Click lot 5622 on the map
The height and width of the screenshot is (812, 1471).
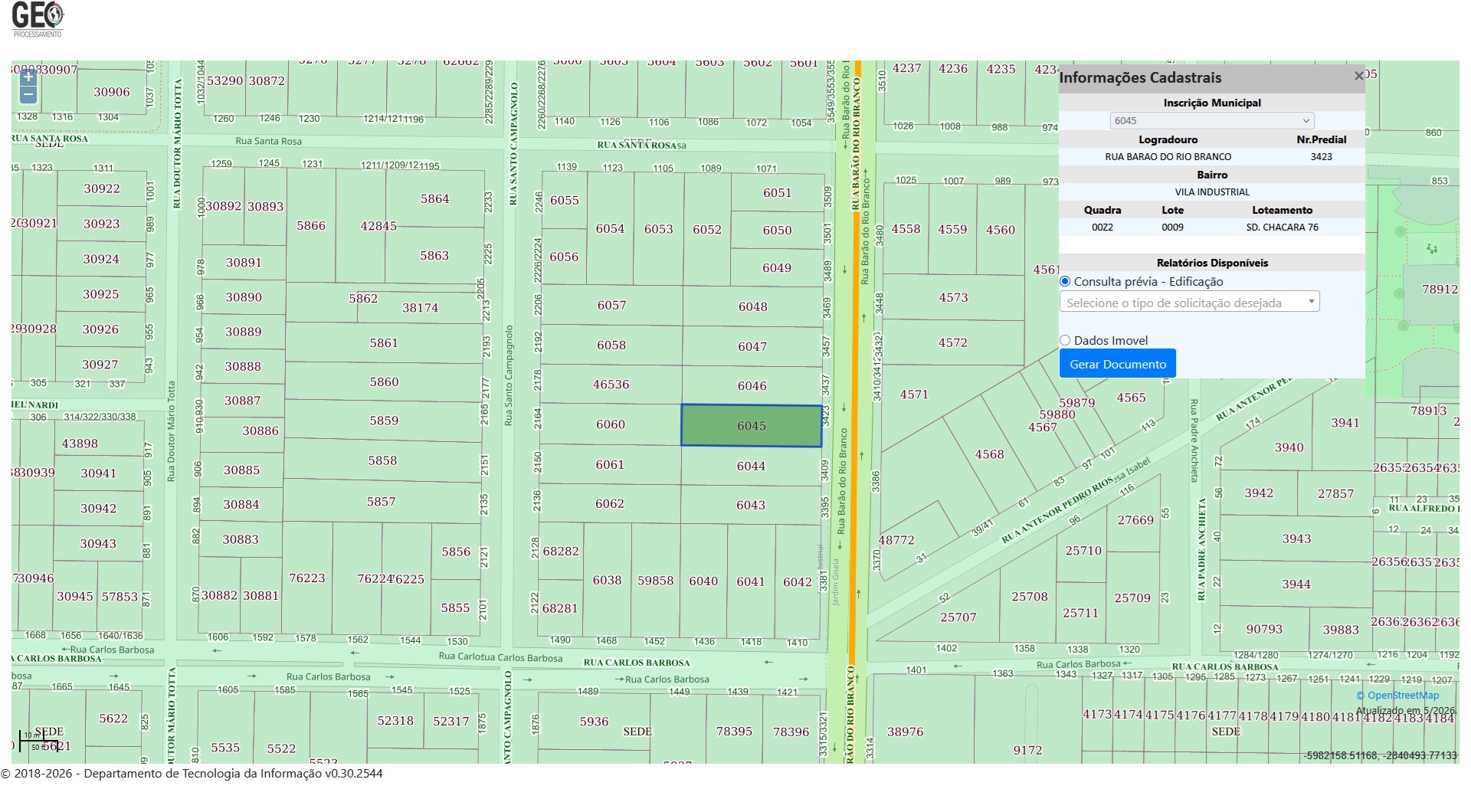tap(113, 719)
